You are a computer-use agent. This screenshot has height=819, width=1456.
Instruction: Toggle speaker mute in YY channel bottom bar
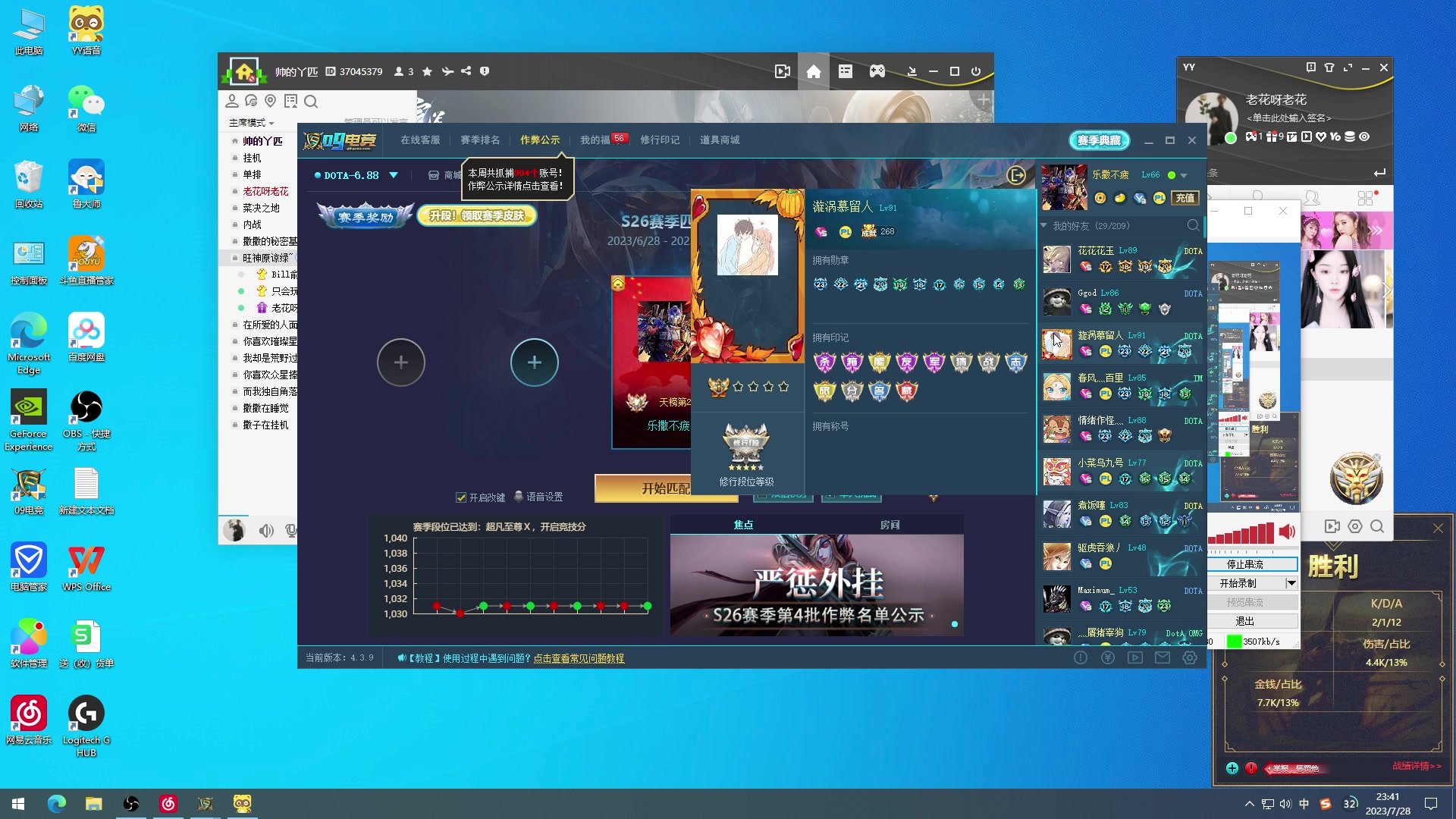[x=266, y=531]
